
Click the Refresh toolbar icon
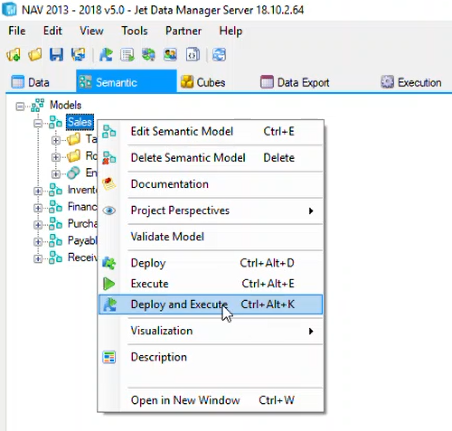coord(219,54)
